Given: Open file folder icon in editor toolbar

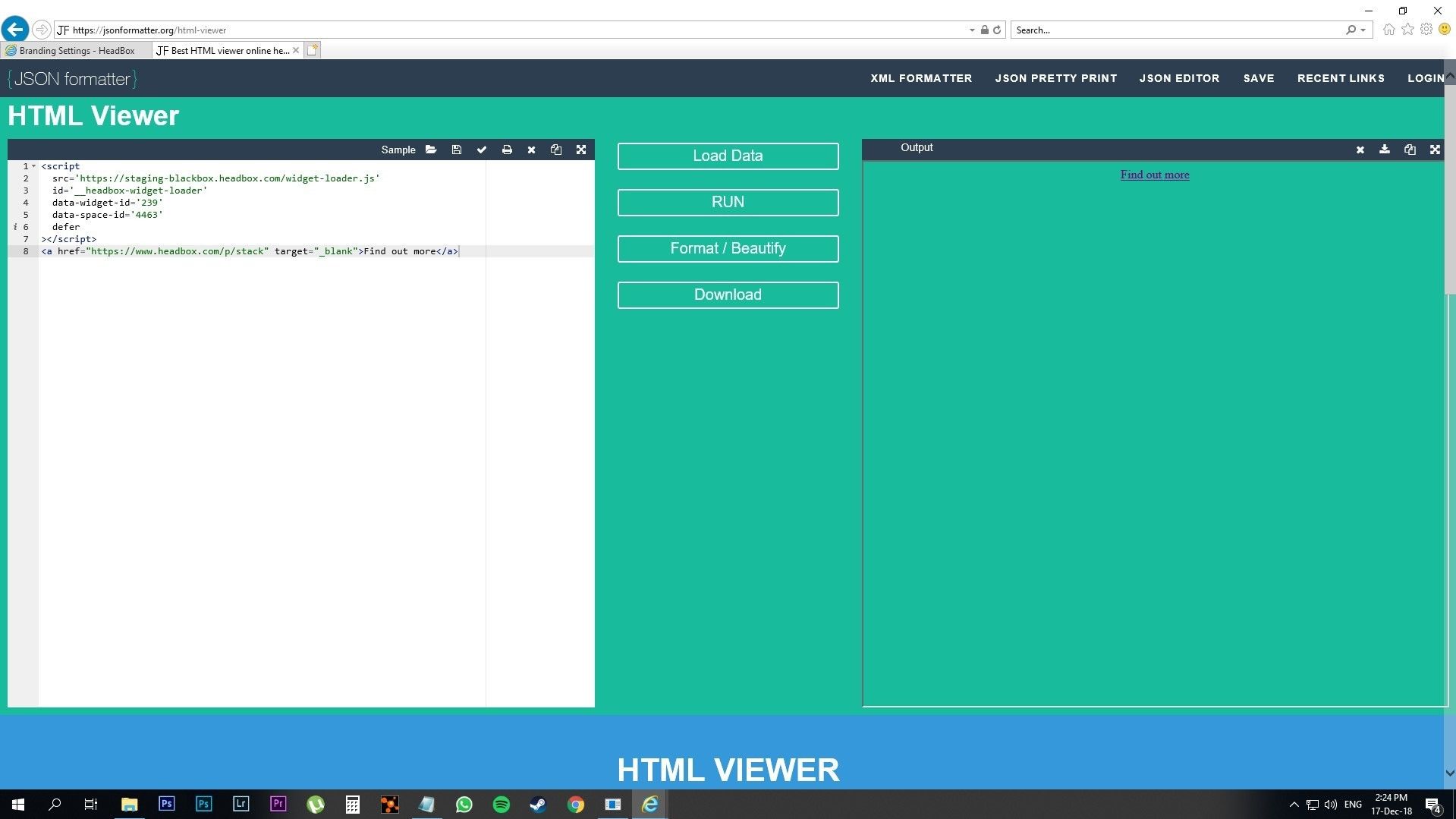Looking at the screenshot, I should tap(431, 150).
